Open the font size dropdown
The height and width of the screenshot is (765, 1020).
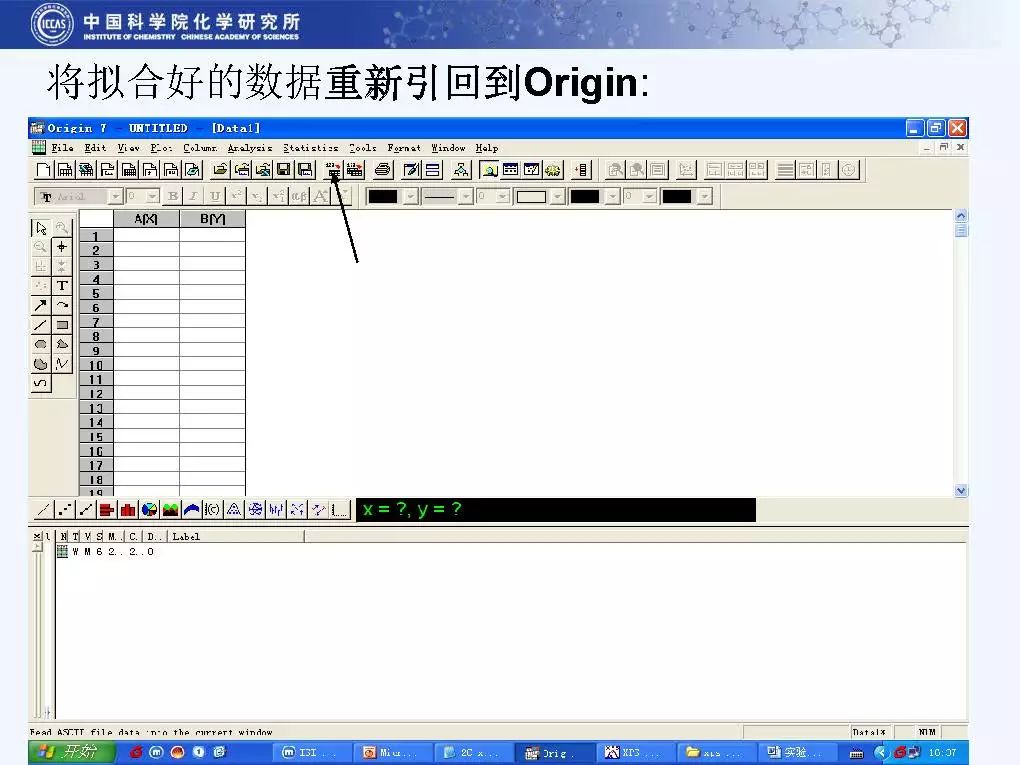[153, 196]
